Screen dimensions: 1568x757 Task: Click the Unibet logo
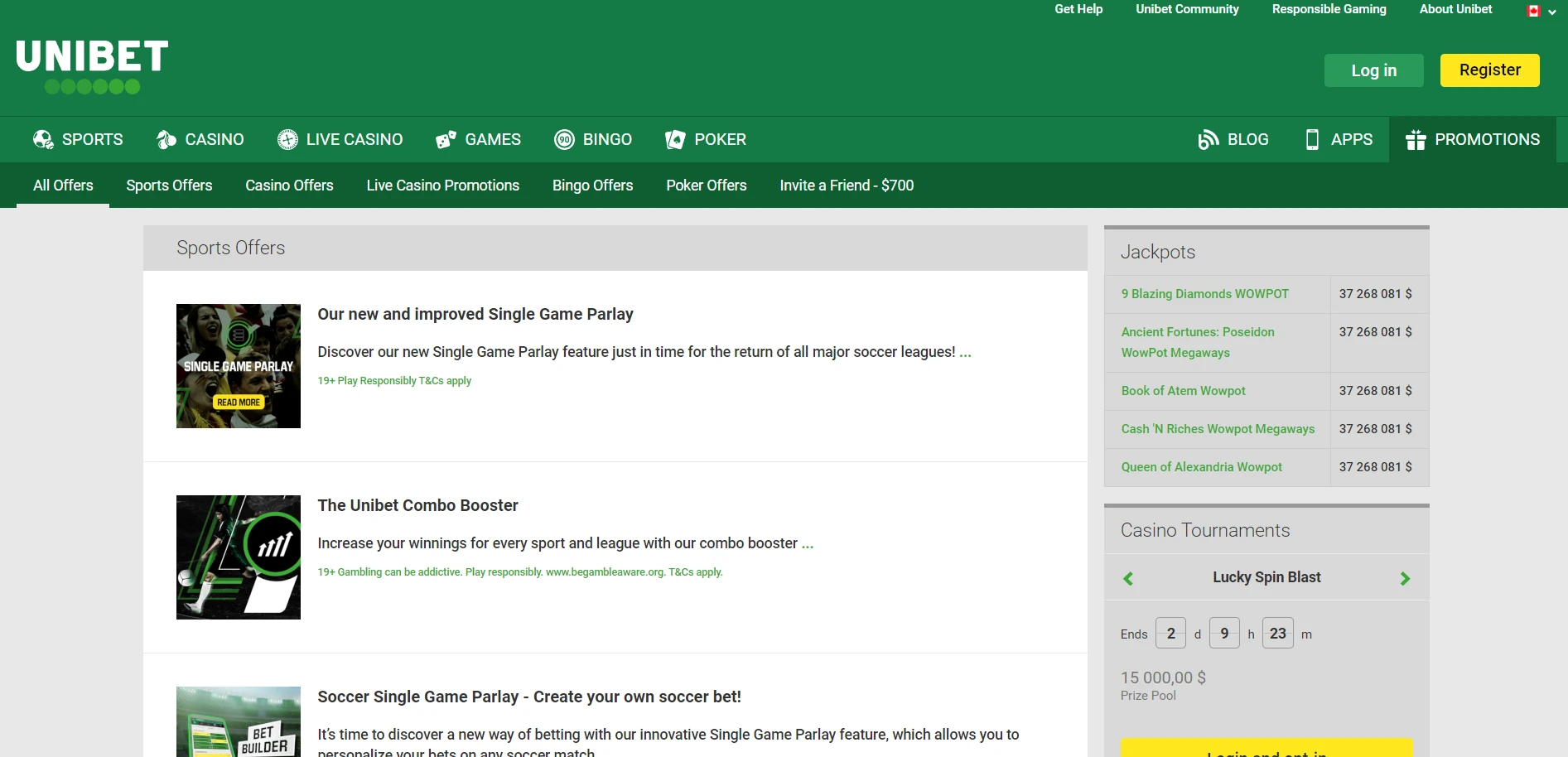92,66
